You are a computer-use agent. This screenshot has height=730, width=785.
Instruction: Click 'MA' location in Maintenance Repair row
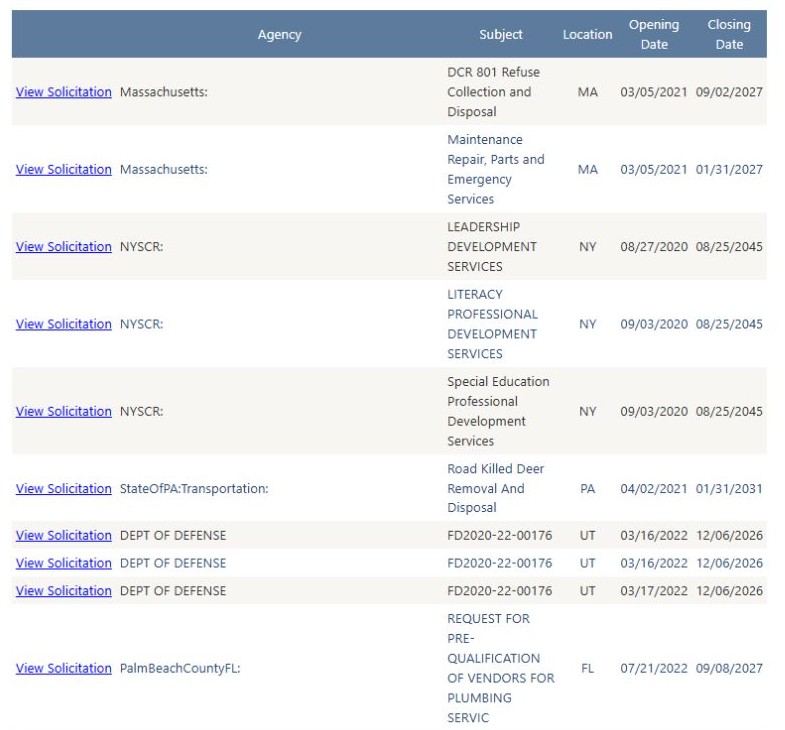(587, 170)
